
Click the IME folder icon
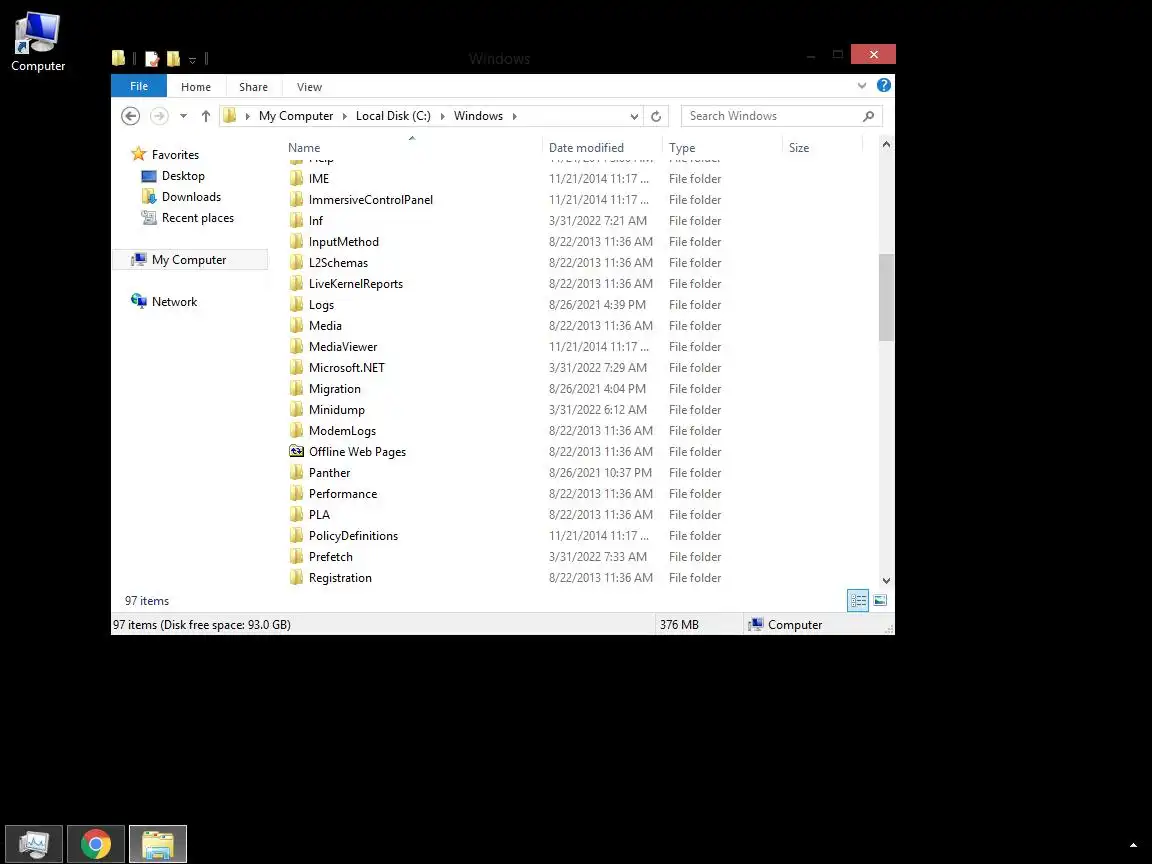pyautogui.click(x=296, y=179)
